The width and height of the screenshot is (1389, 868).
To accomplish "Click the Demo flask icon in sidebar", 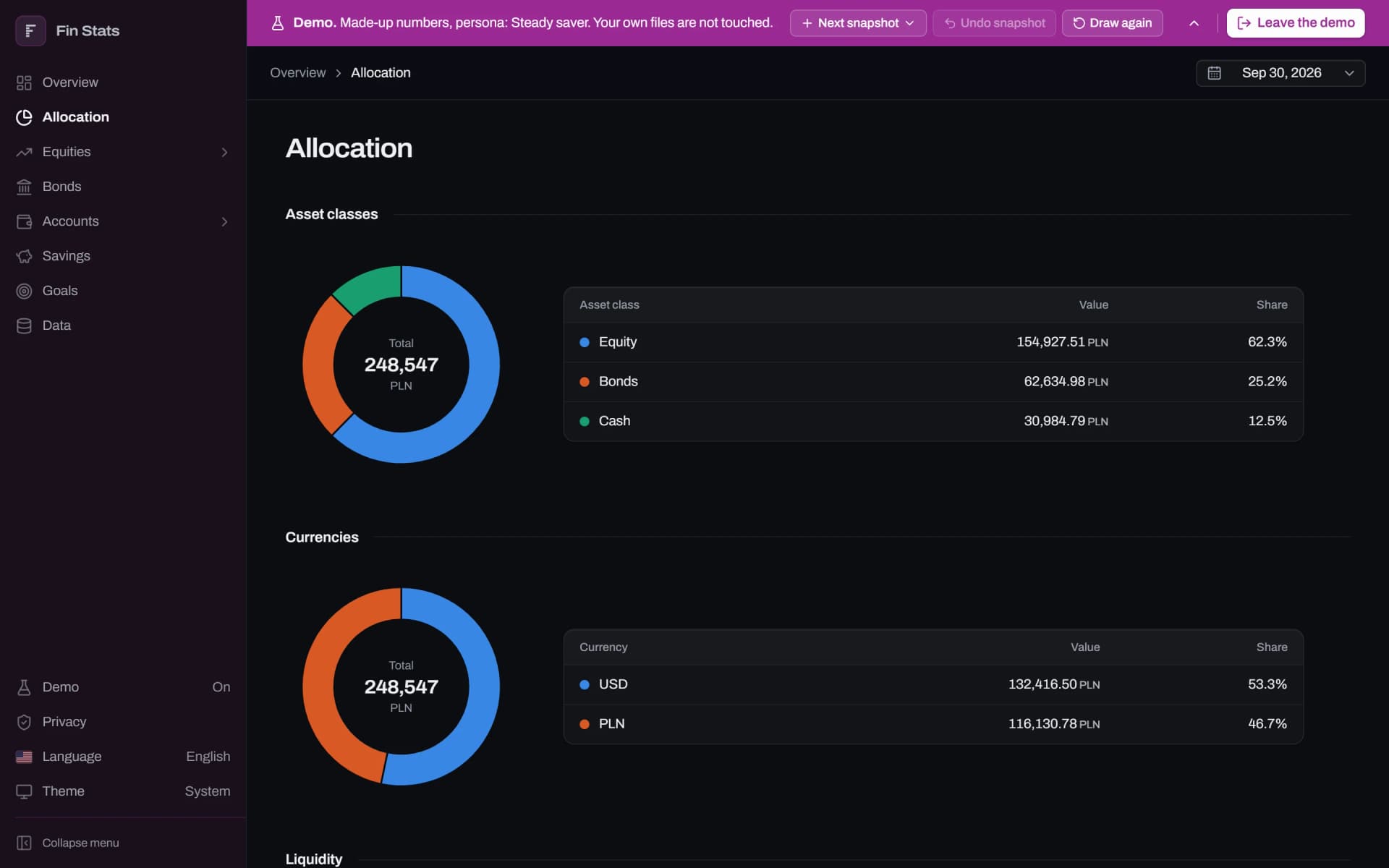I will pyautogui.click(x=24, y=687).
